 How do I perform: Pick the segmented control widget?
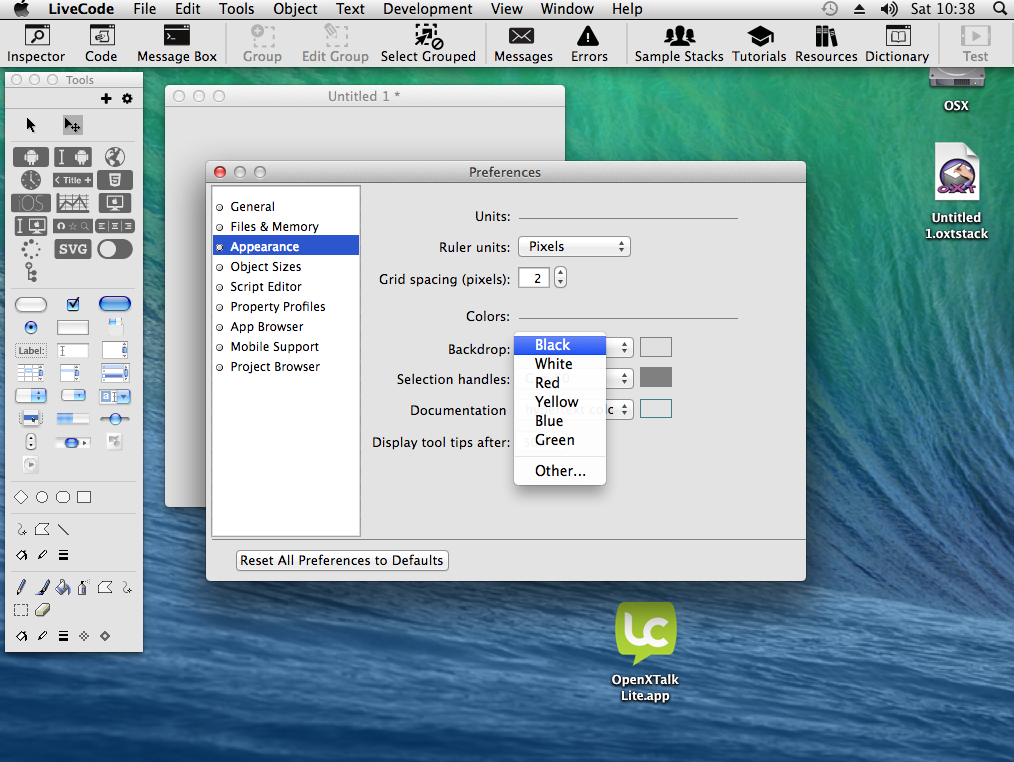[x=114, y=226]
